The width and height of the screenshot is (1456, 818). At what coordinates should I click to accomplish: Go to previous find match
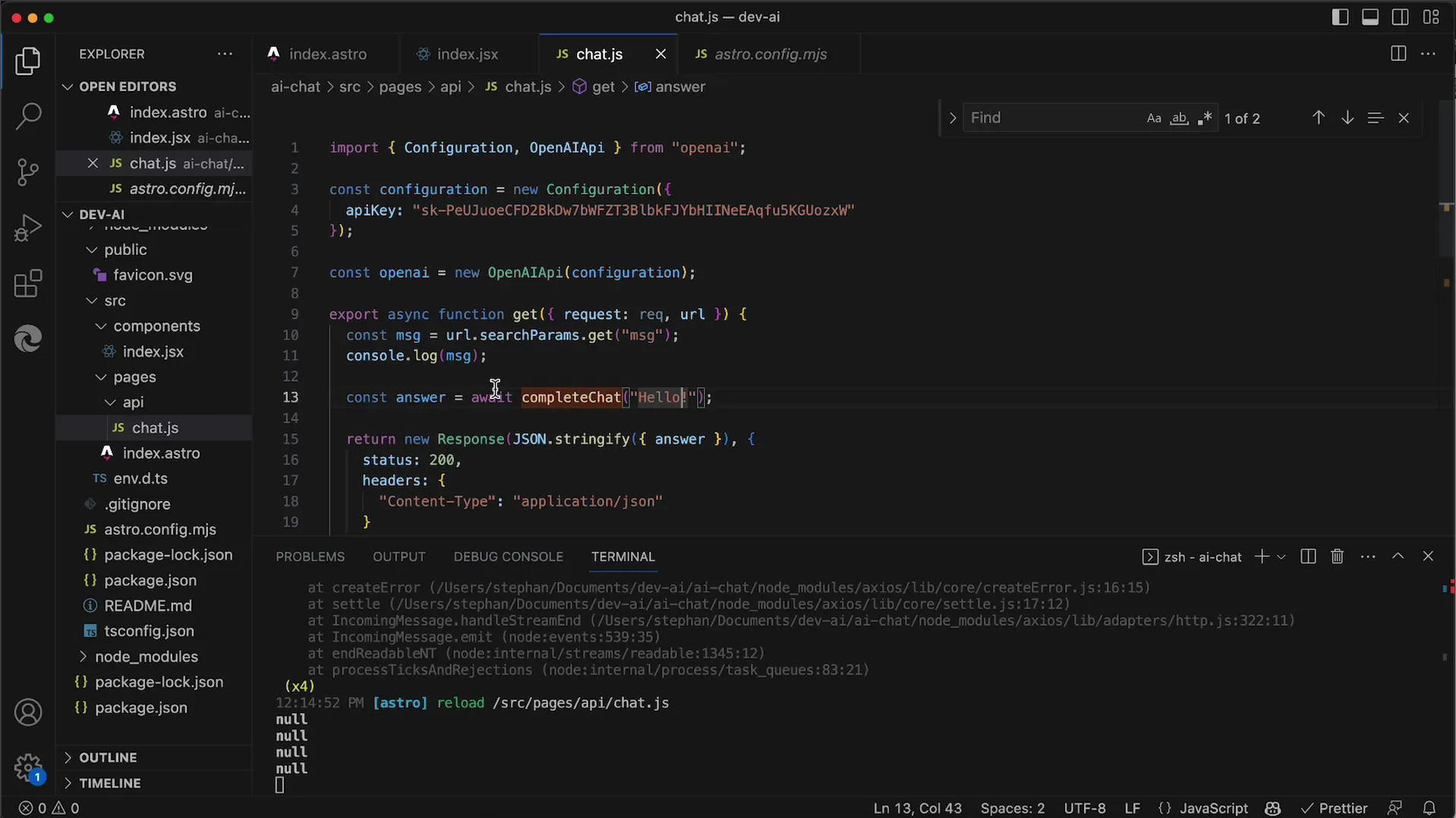tap(1319, 118)
